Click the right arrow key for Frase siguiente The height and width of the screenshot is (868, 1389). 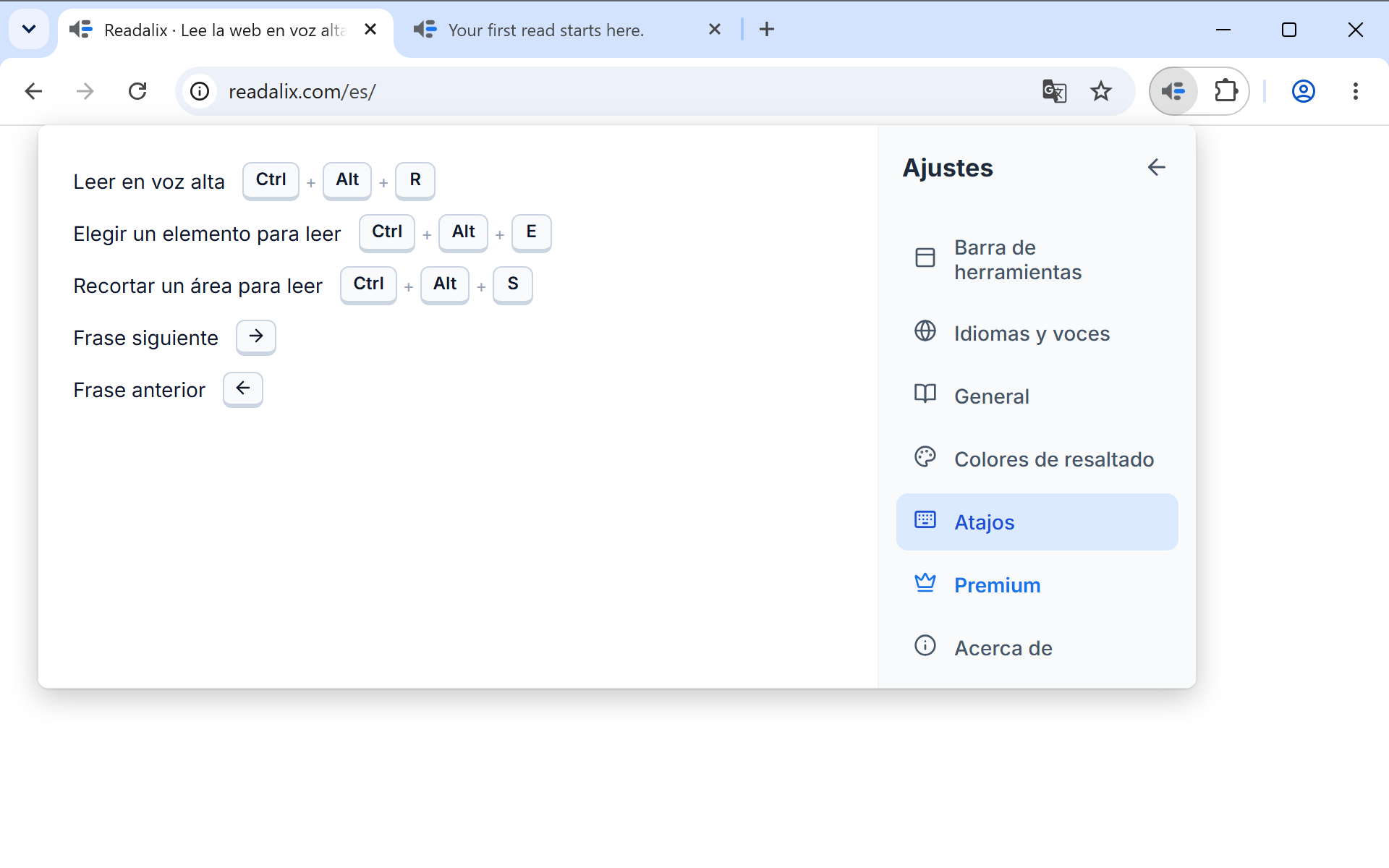tap(256, 336)
